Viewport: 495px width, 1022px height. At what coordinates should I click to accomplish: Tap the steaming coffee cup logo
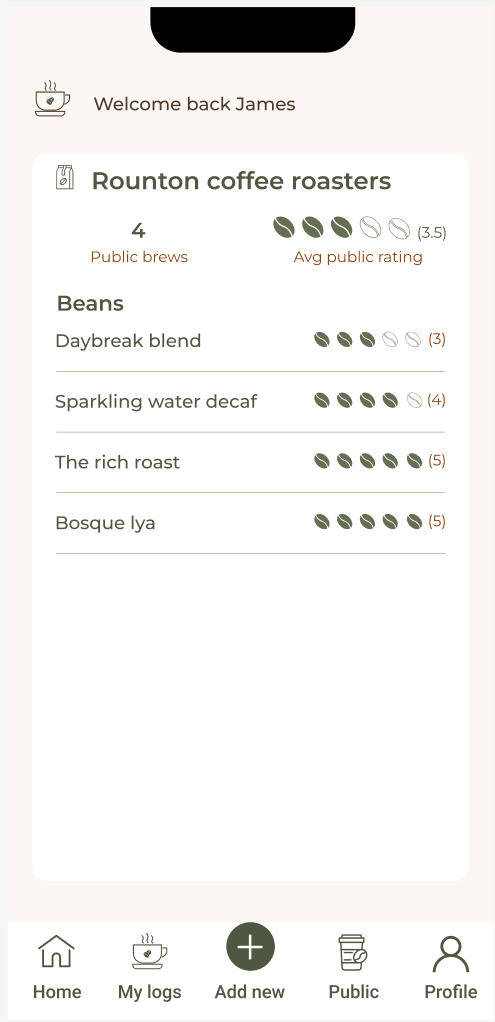(x=52, y=99)
